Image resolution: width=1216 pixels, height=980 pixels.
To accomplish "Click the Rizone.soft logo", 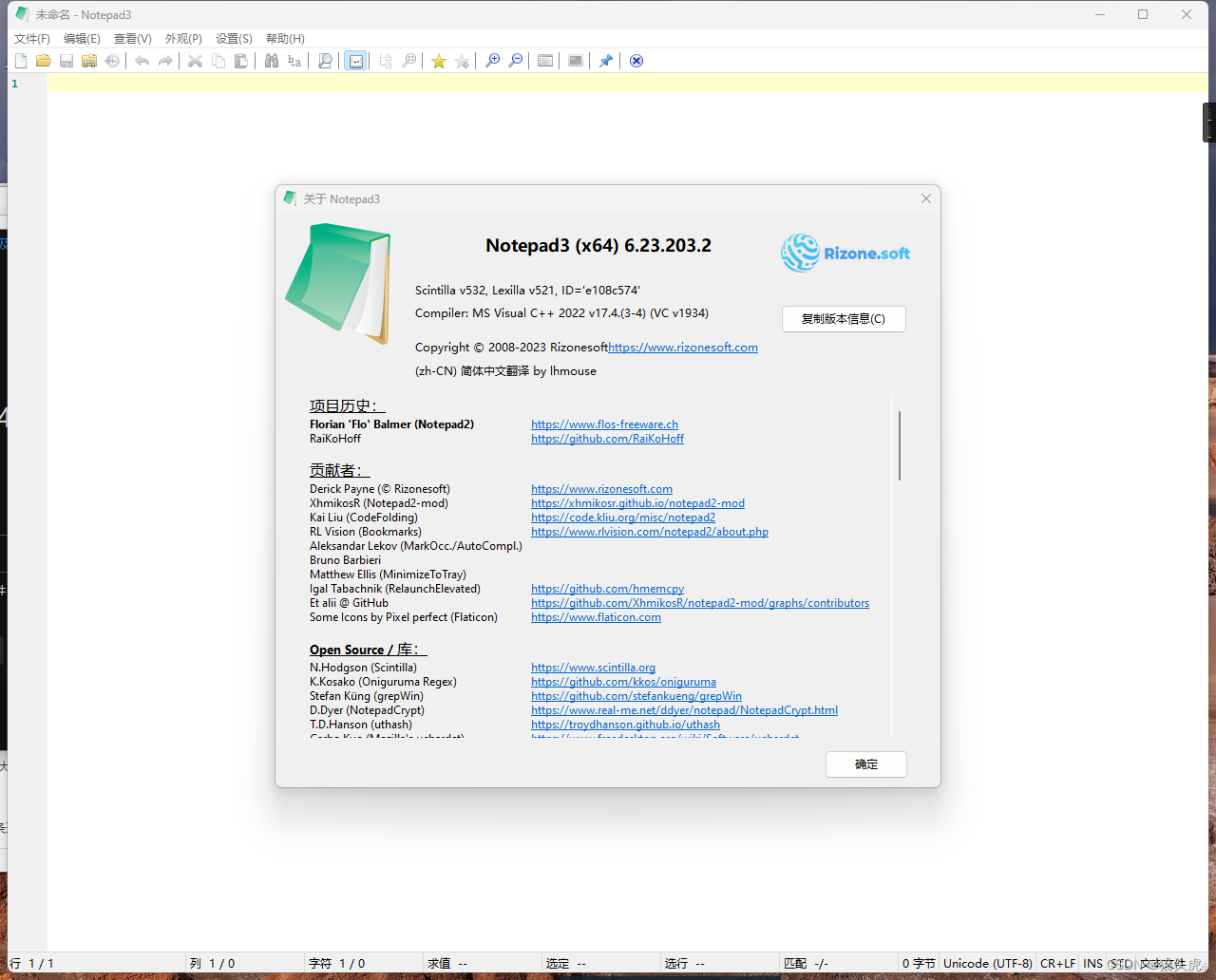I will (x=845, y=253).
